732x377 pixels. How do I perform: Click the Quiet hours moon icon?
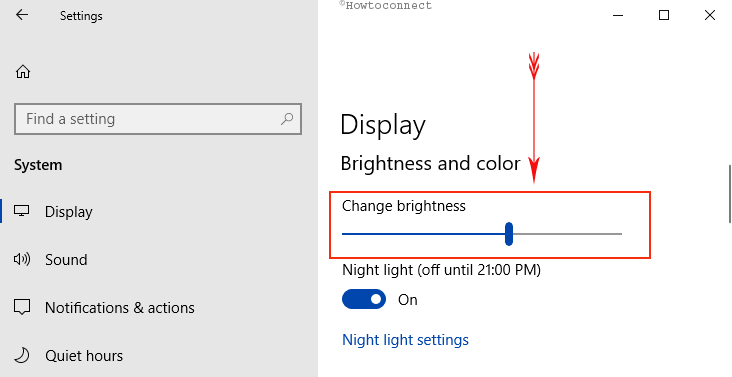[21, 355]
